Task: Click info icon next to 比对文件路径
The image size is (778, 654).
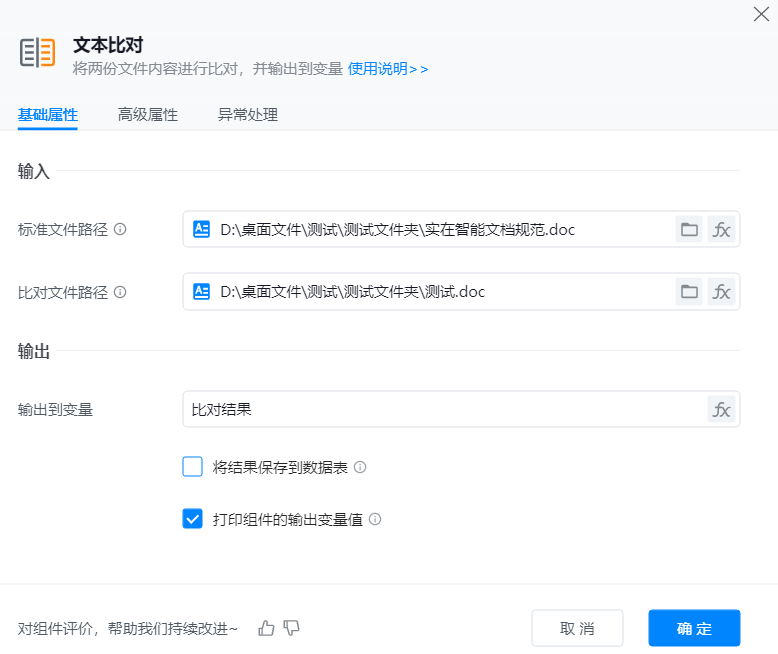Action: pos(120,292)
